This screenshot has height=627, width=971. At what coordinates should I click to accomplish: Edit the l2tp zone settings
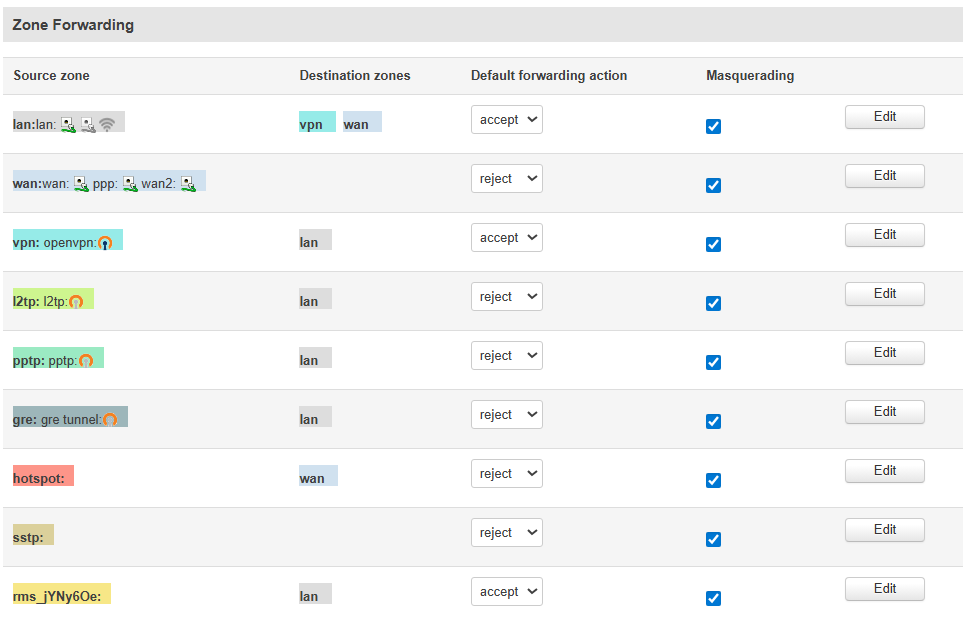click(884, 293)
